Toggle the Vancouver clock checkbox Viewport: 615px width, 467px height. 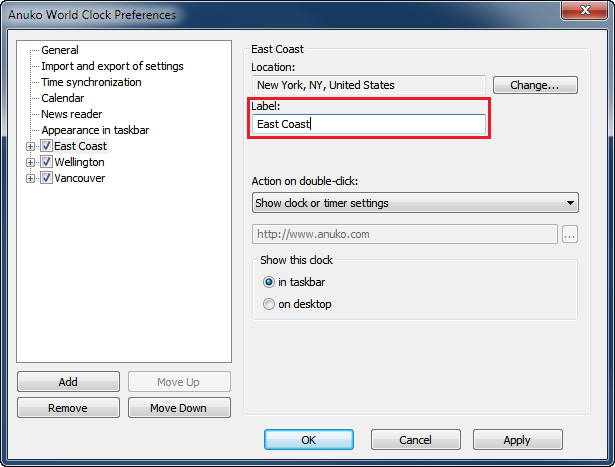point(46,178)
